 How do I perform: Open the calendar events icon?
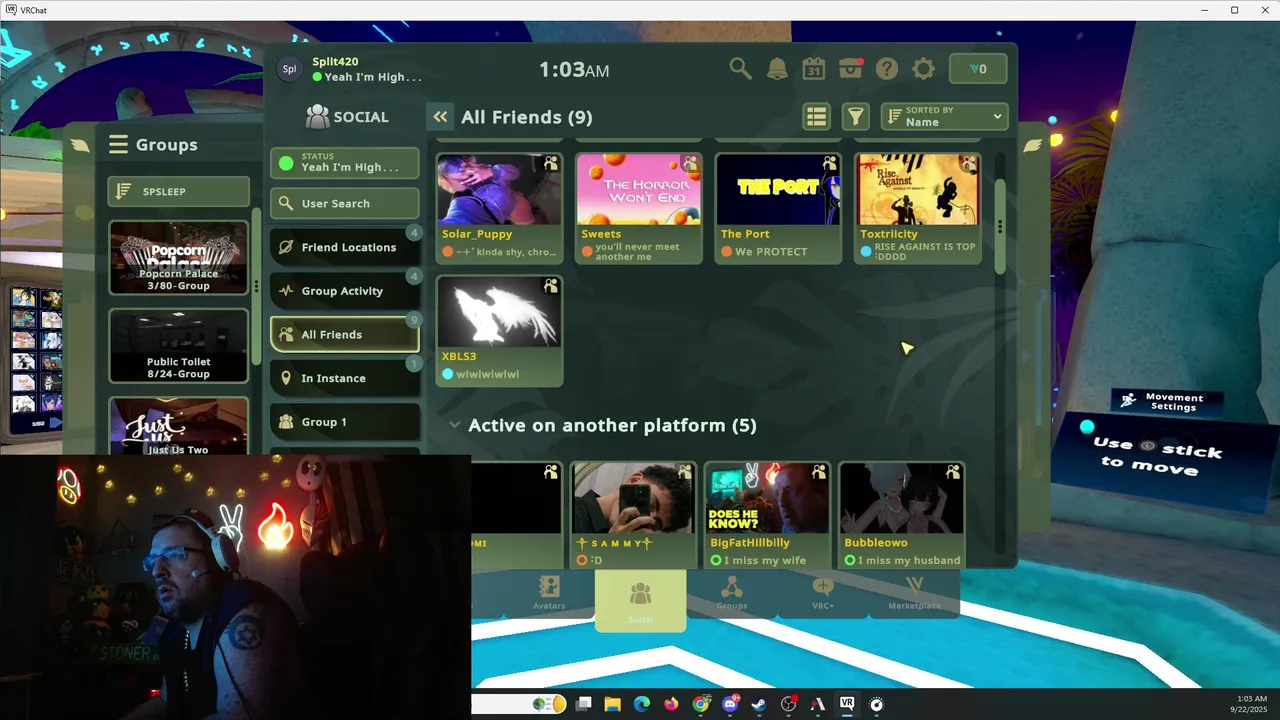tap(814, 68)
